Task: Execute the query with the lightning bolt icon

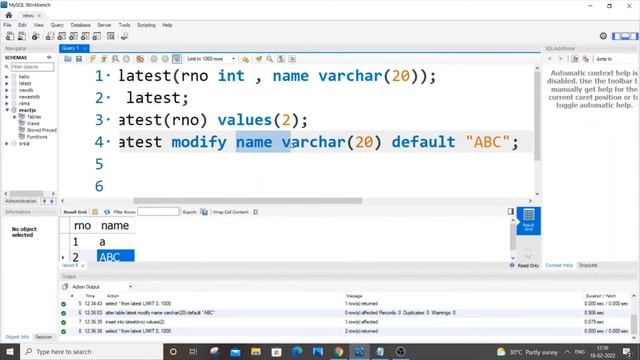Action: tap(93, 59)
